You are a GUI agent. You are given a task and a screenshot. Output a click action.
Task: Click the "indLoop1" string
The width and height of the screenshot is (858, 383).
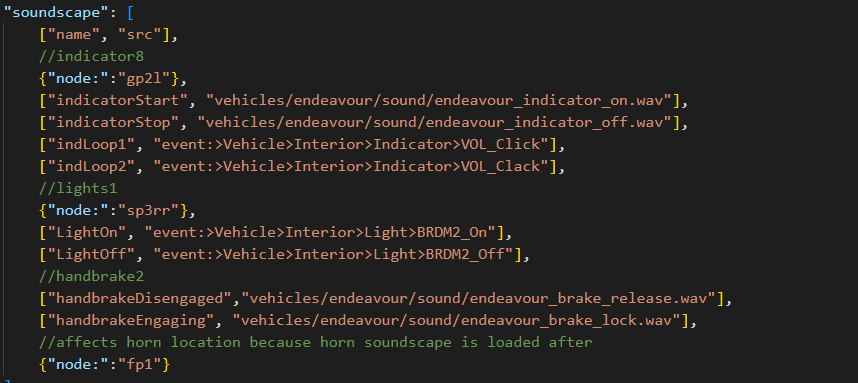pos(91,144)
